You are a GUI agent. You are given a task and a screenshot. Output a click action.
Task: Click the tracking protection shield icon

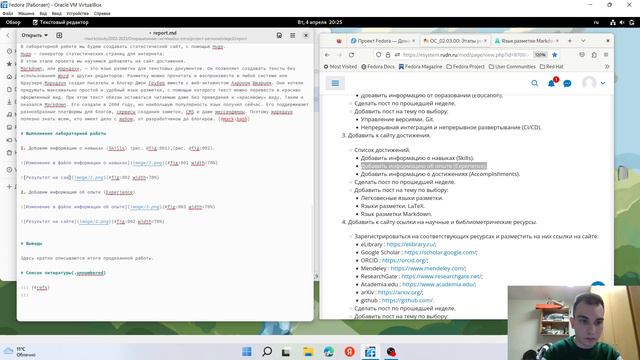point(378,55)
